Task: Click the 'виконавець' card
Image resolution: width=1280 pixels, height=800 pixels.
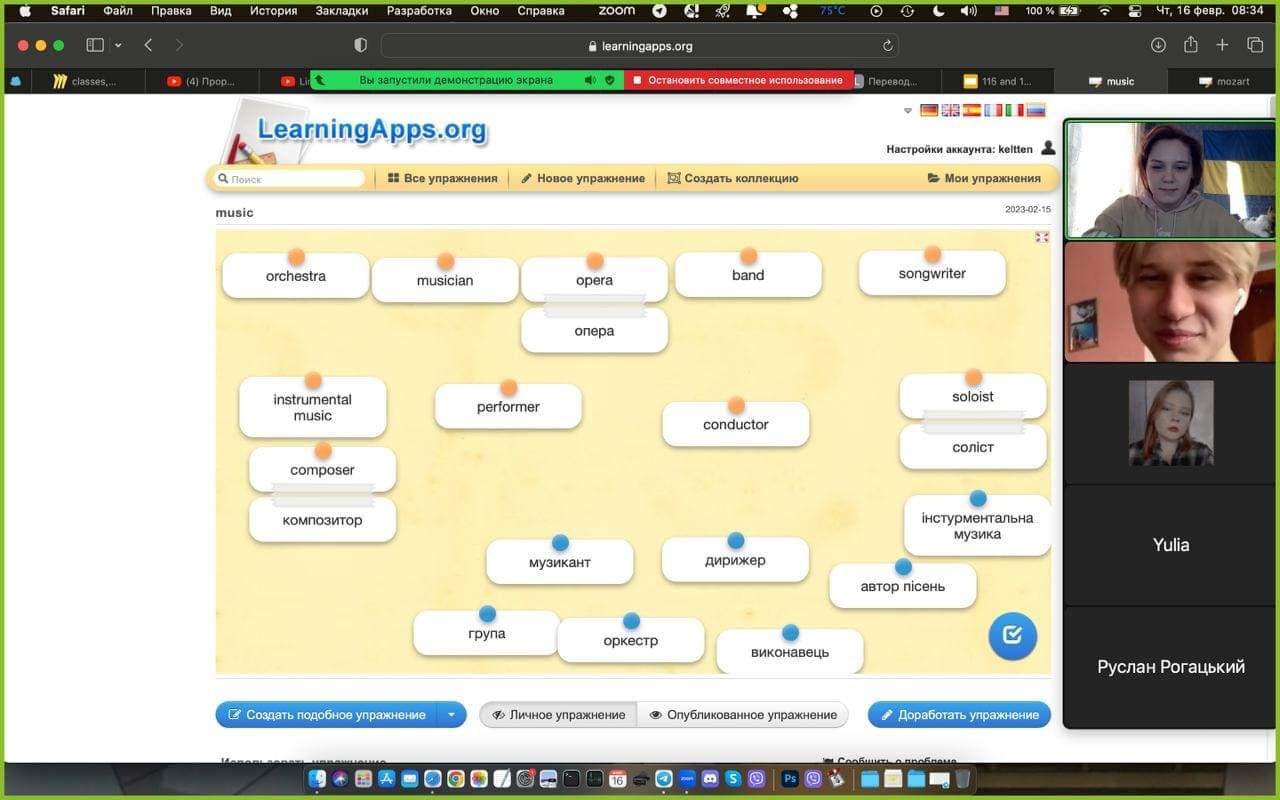Action: [x=790, y=652]
